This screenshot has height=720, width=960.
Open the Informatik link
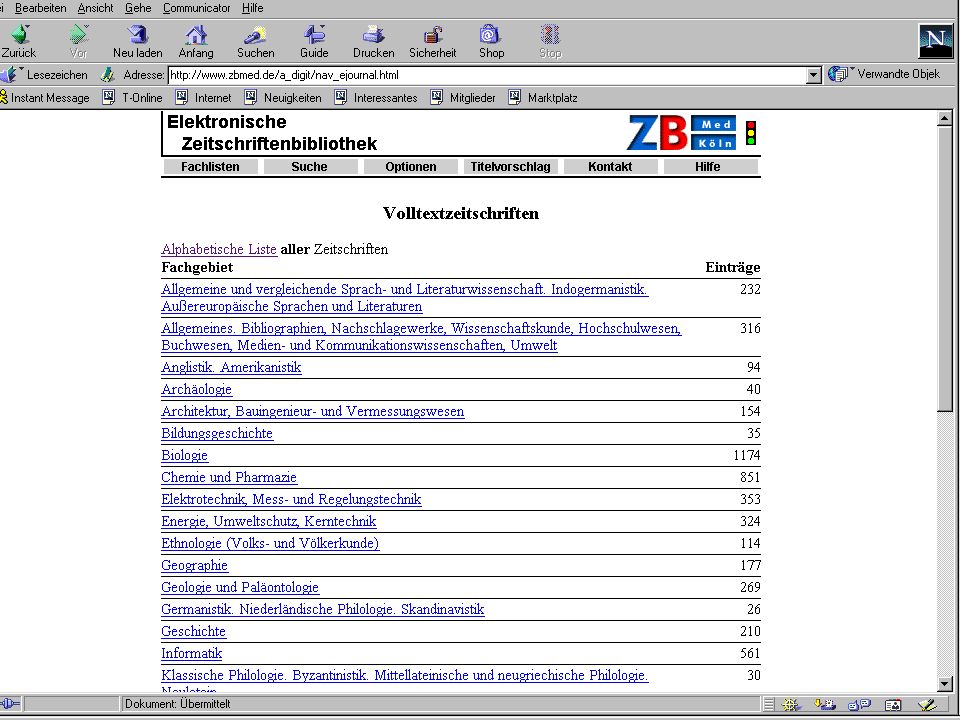[x=192, y=654]
